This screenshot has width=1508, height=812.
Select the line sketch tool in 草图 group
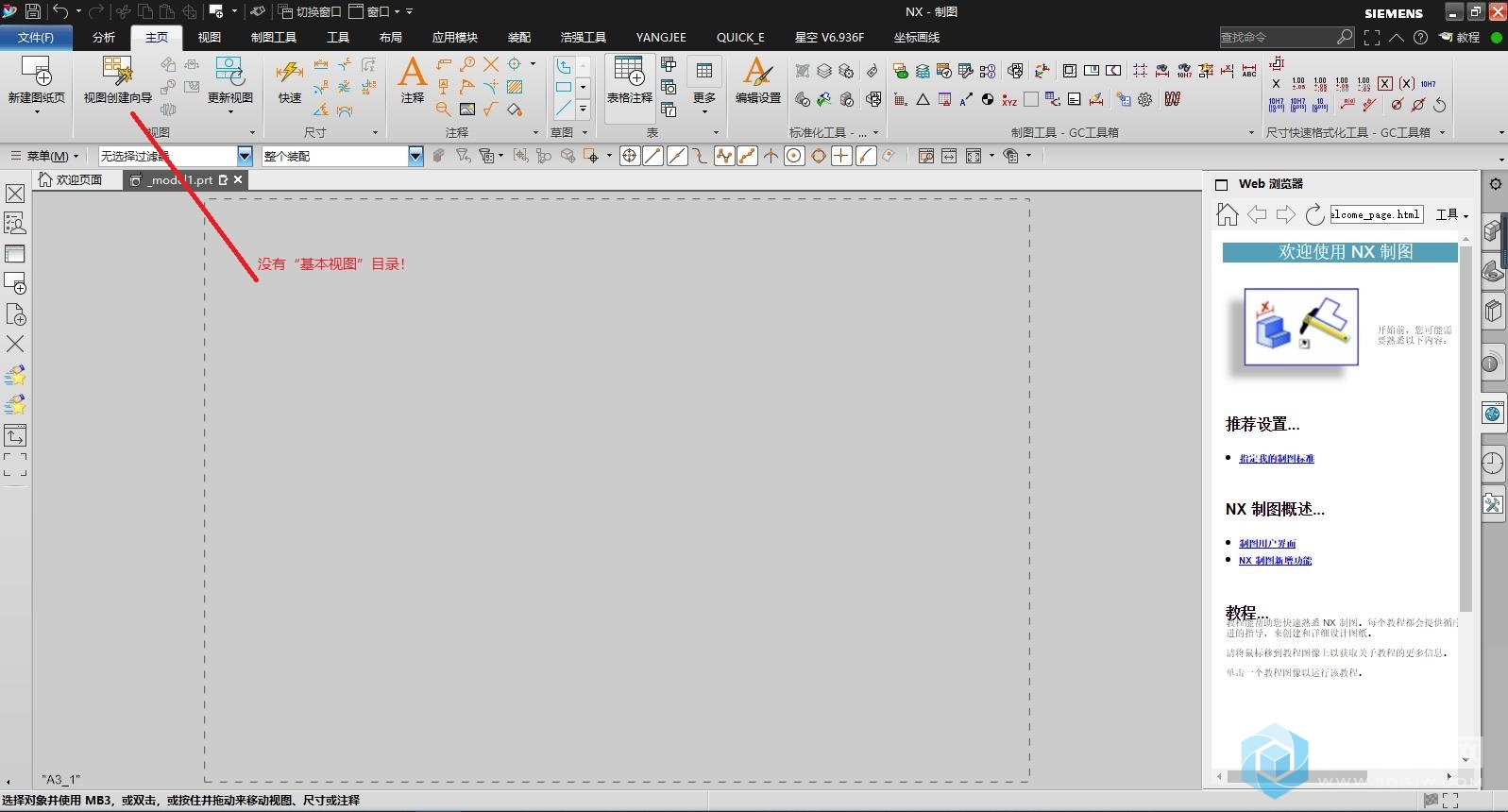coord(564,109)
